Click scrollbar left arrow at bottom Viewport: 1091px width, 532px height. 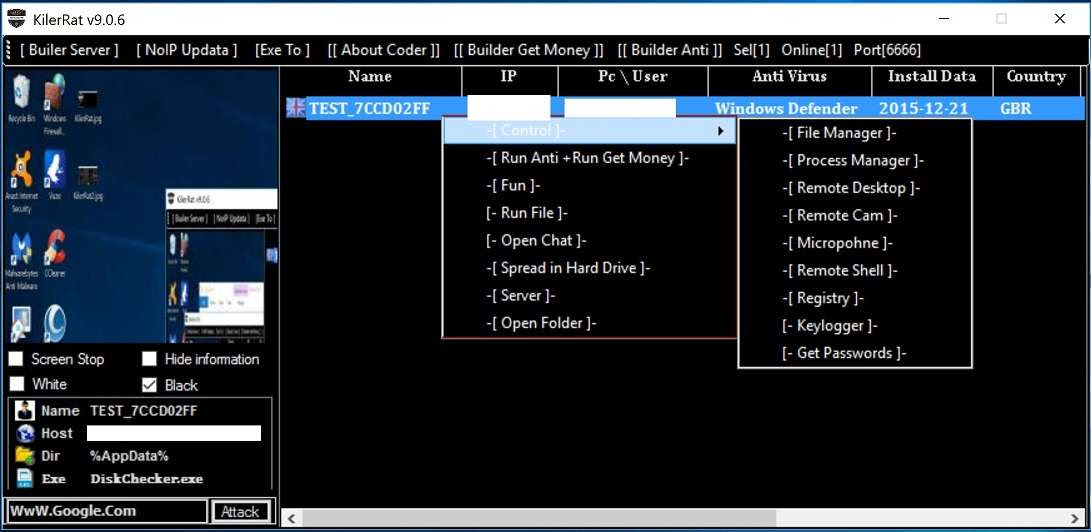pyautogui.click(x=292, y=517)
